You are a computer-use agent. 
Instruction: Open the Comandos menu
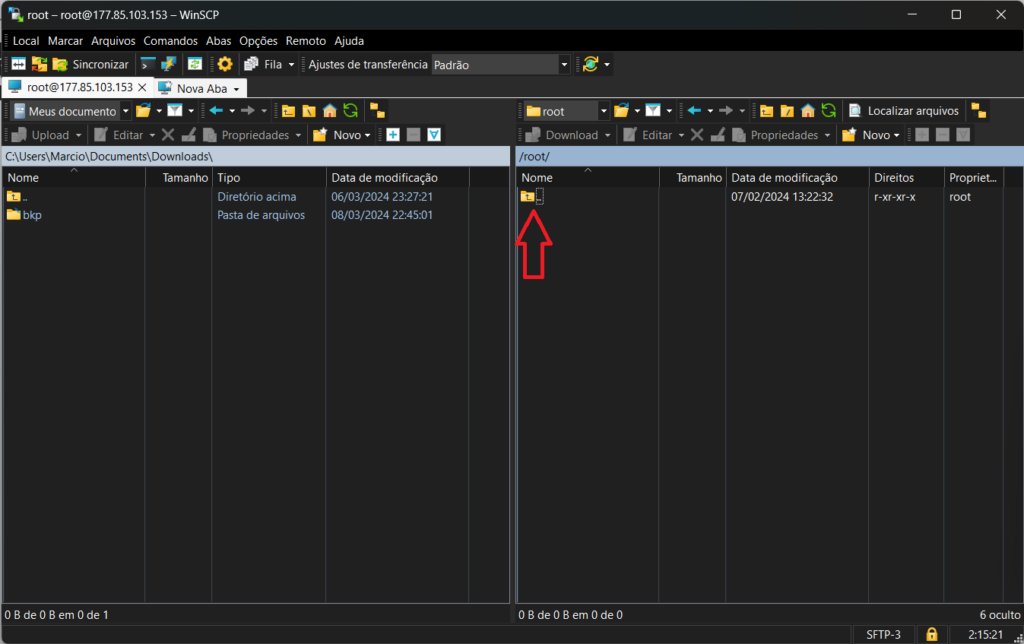(170, 40)
